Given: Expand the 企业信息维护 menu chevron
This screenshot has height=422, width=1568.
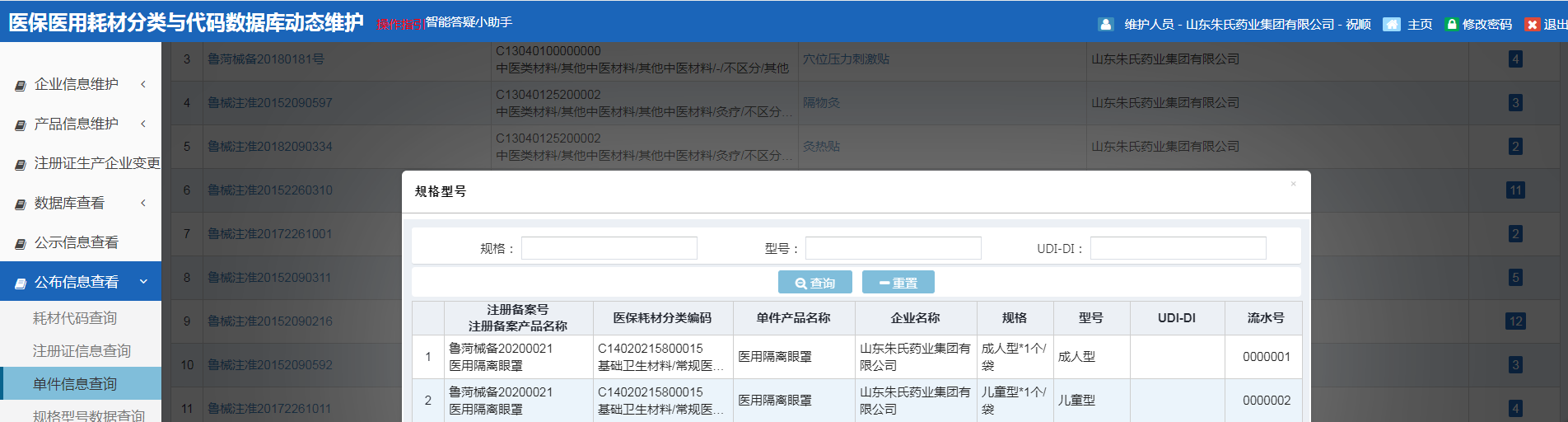Looking at the screenshot, I should tap(143, 84).
